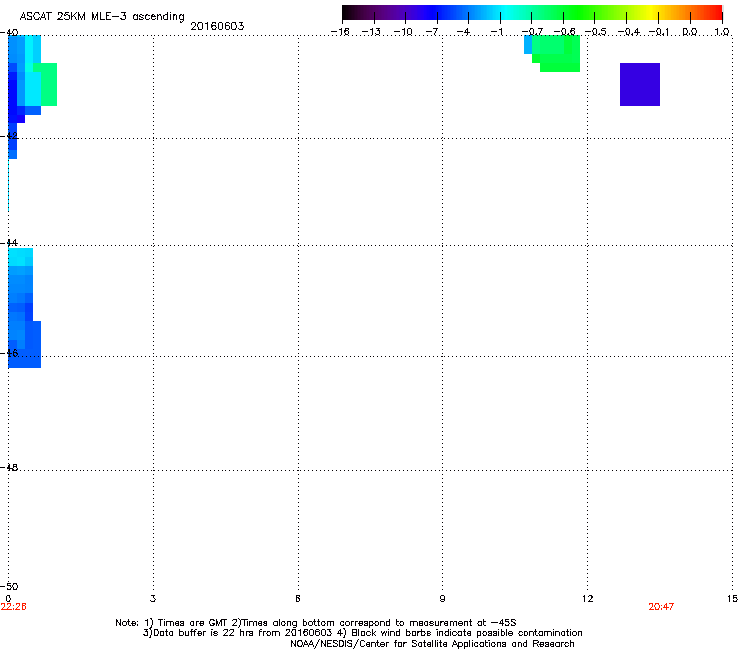Click the color scale label -0.4
This screenshot has width=740, height=650.
pyautogui.click(x=629, y=32)
